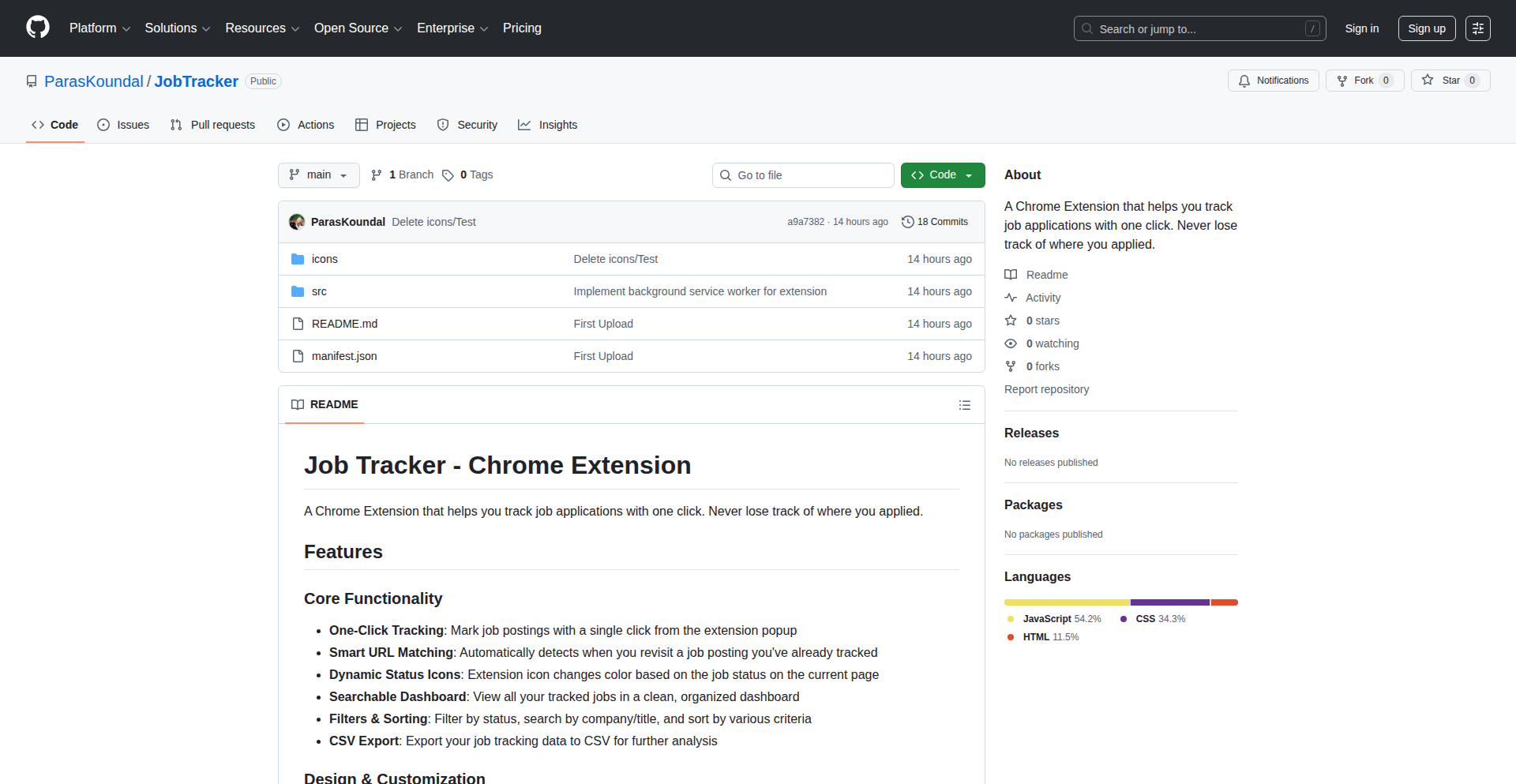This screenshot has width=1516, height=784.
Task: Click the yellow JavaScript language bar segment
Action: tap(1066, 602)
